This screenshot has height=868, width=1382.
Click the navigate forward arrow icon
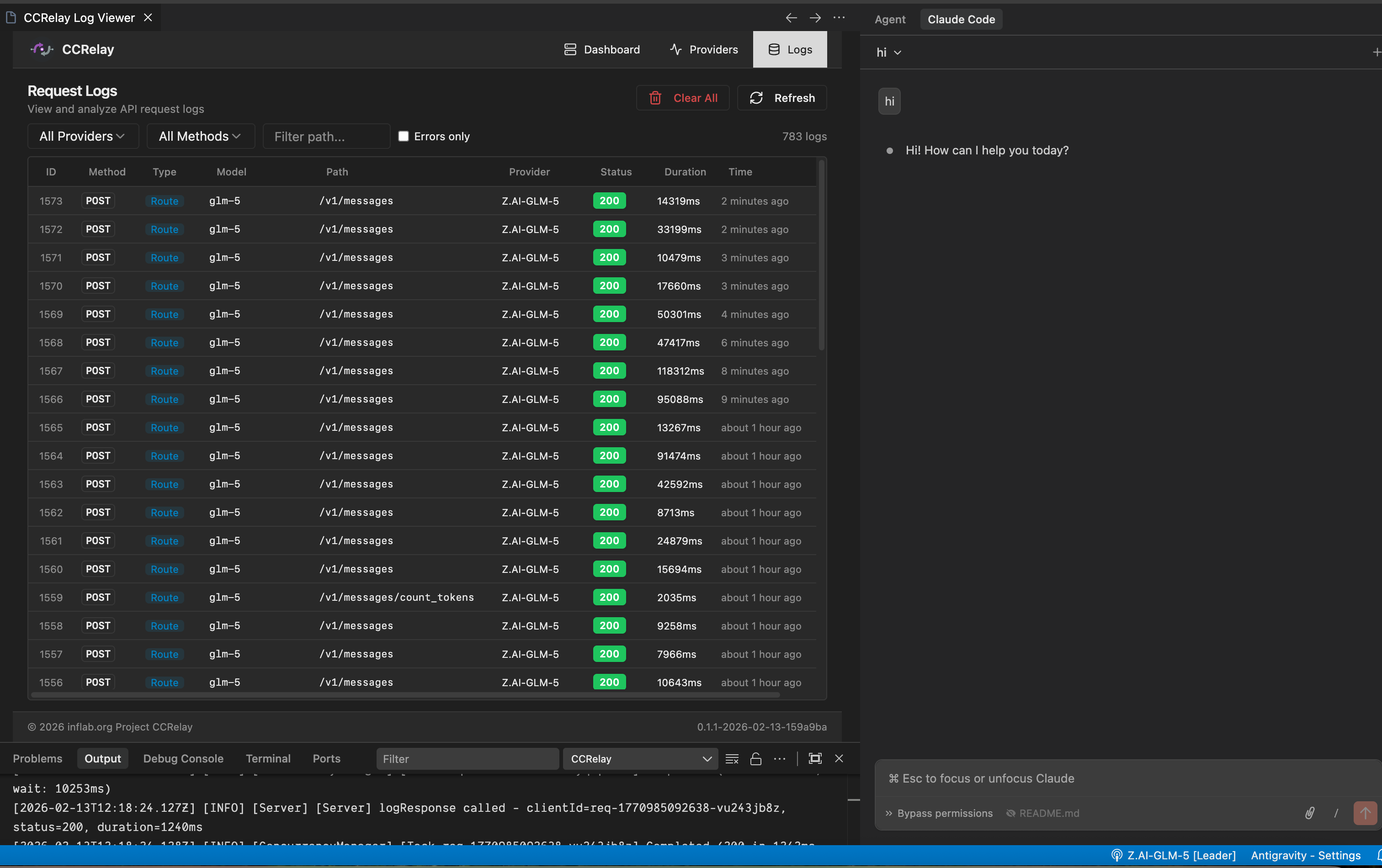[x=815, y=18]
